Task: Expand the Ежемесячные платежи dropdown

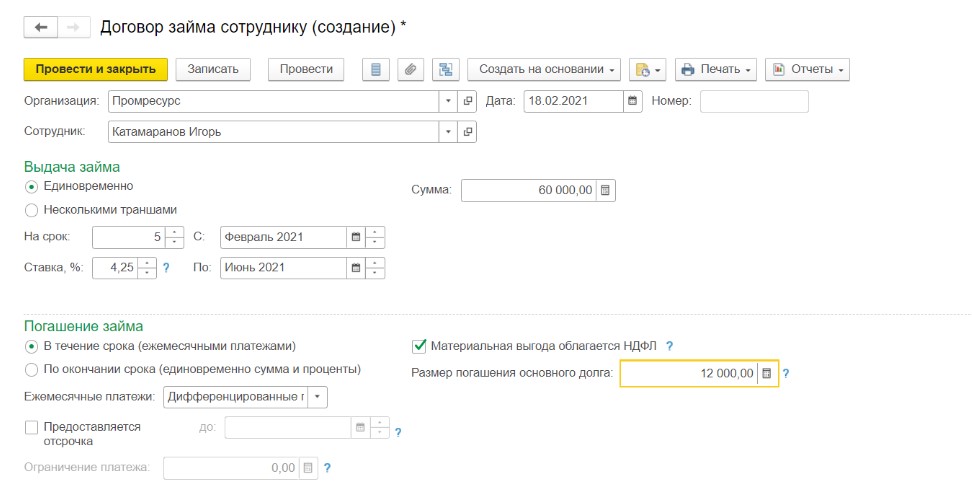Action: (317, 397)
